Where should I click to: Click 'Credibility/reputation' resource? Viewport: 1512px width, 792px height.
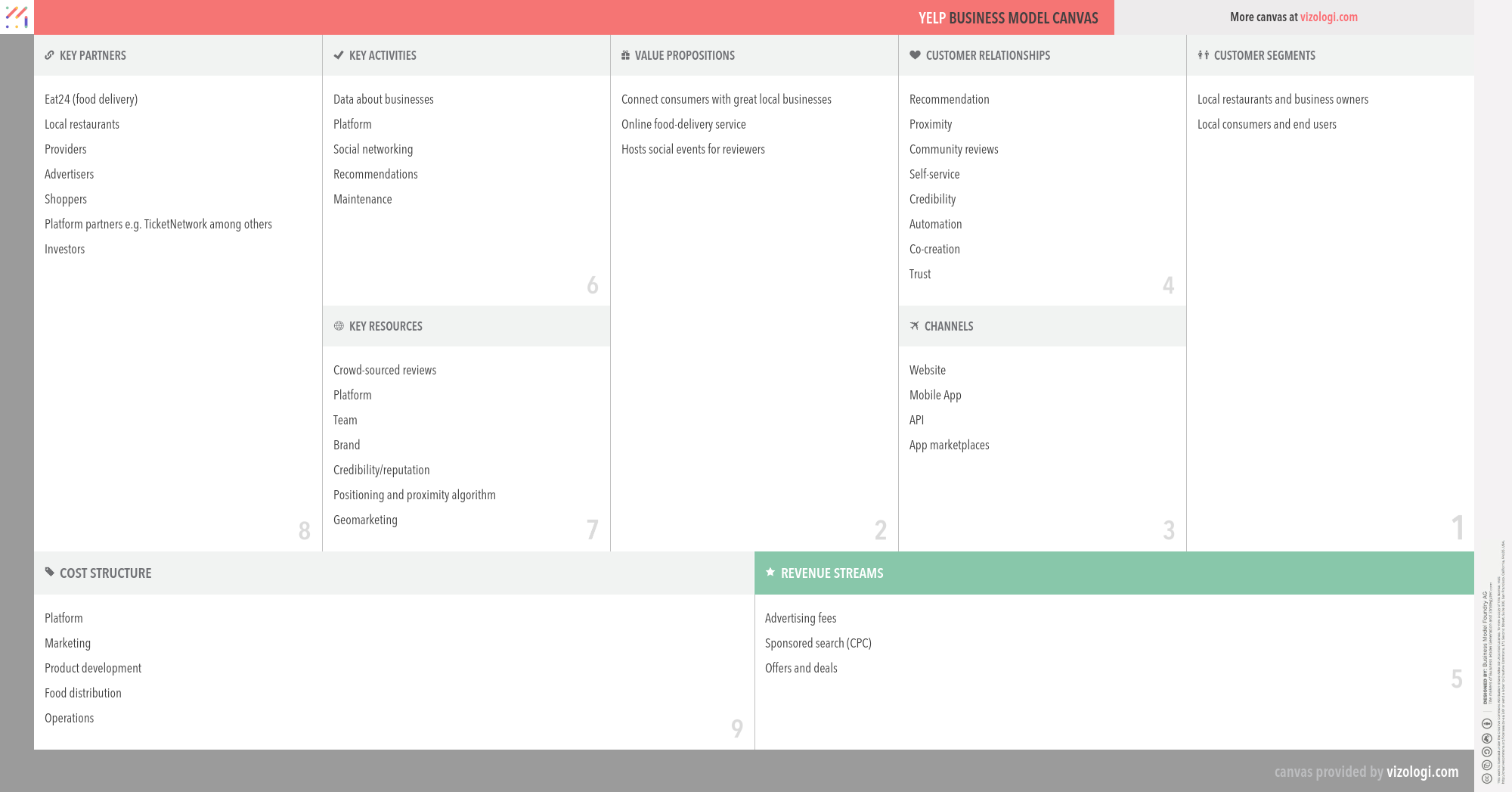381,470
